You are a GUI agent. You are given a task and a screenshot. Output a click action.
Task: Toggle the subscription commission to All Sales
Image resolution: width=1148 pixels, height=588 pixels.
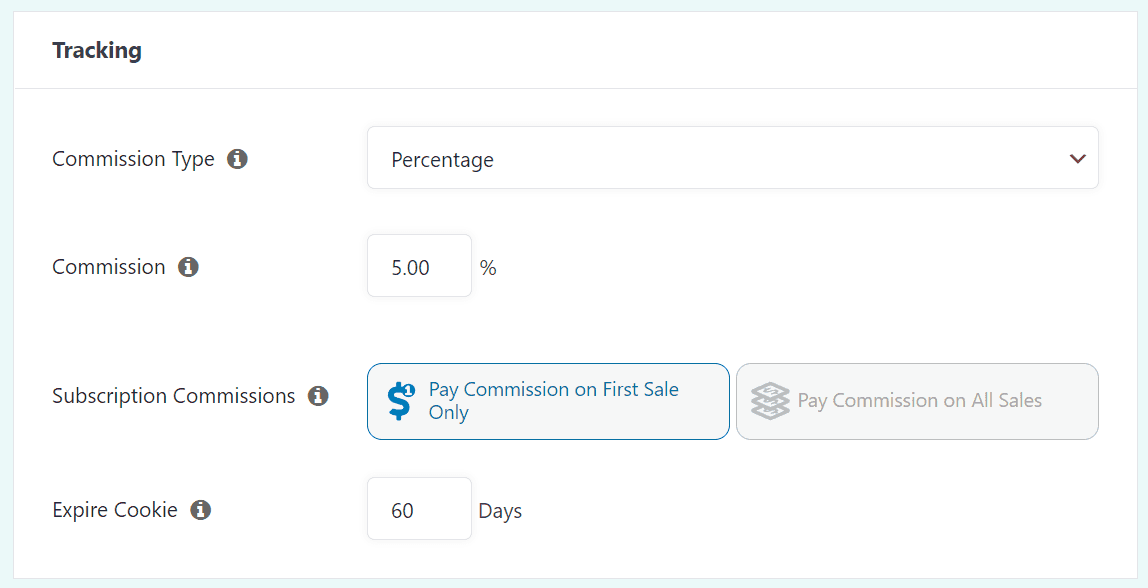[917, 401]
